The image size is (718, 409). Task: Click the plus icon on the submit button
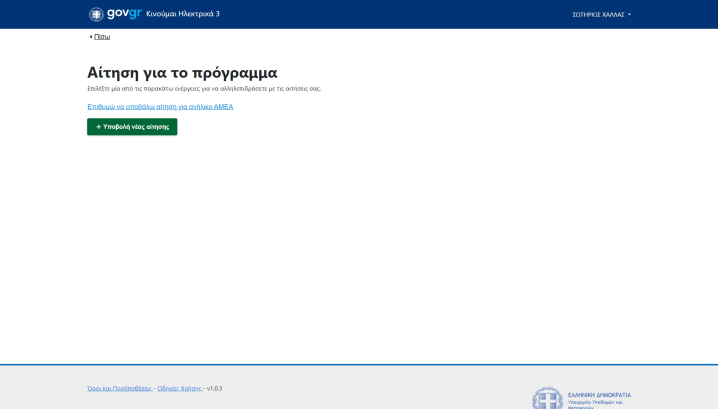98,127
